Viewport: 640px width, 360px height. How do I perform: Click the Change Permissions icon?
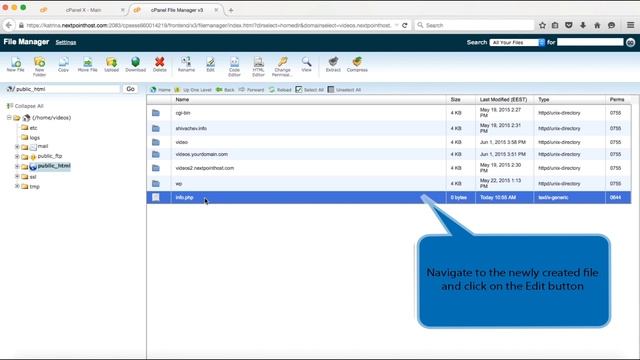tap(282, 67)
